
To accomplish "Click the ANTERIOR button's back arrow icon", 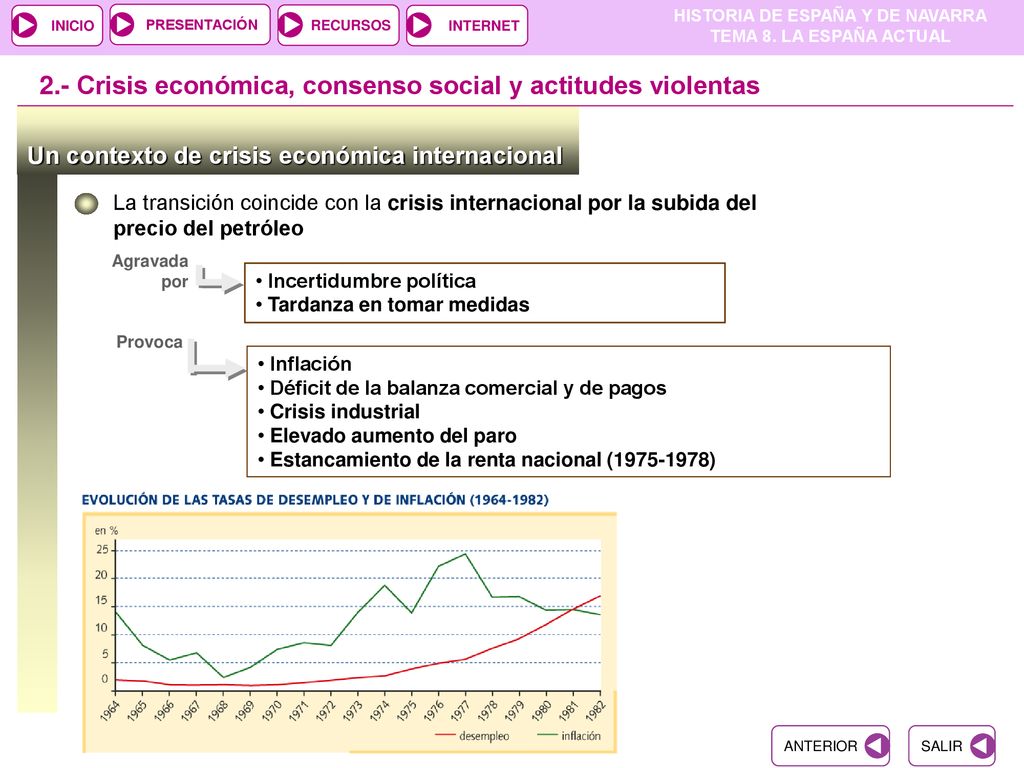I will (876, 746).
